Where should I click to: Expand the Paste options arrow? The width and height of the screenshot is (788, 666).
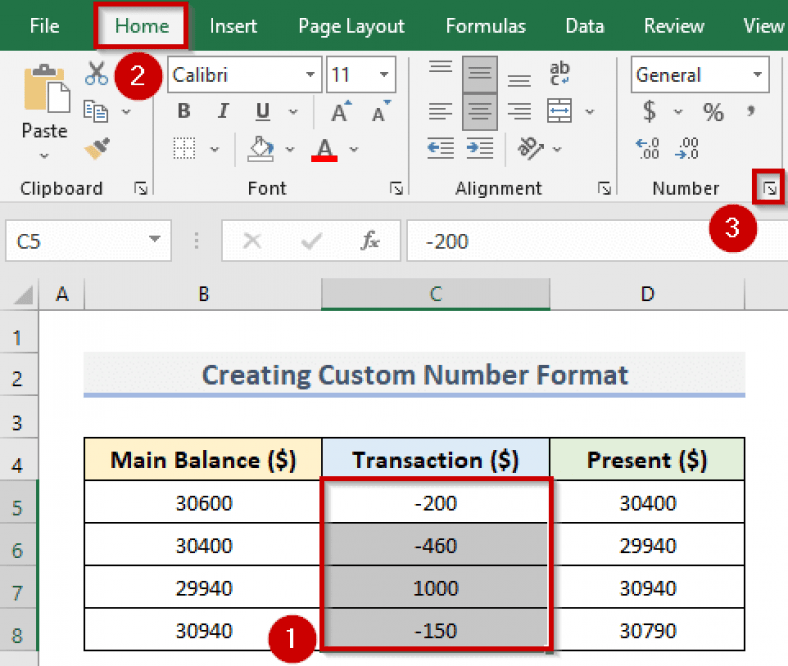(x=44, y=155)
